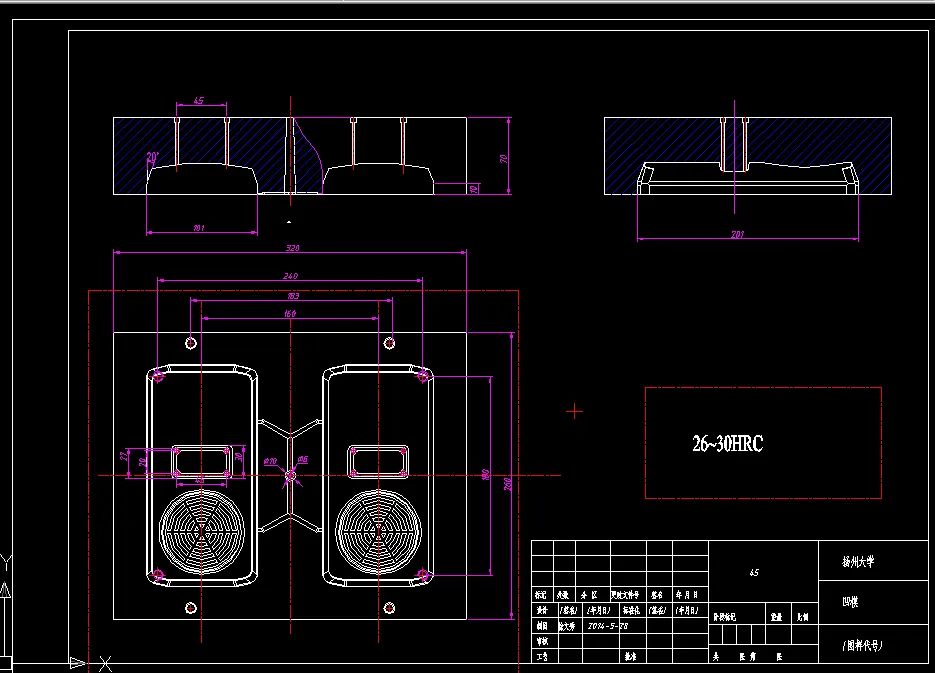Pick the 审核 row label
Viewport: 935px width, 673px height.
(541, 641)
